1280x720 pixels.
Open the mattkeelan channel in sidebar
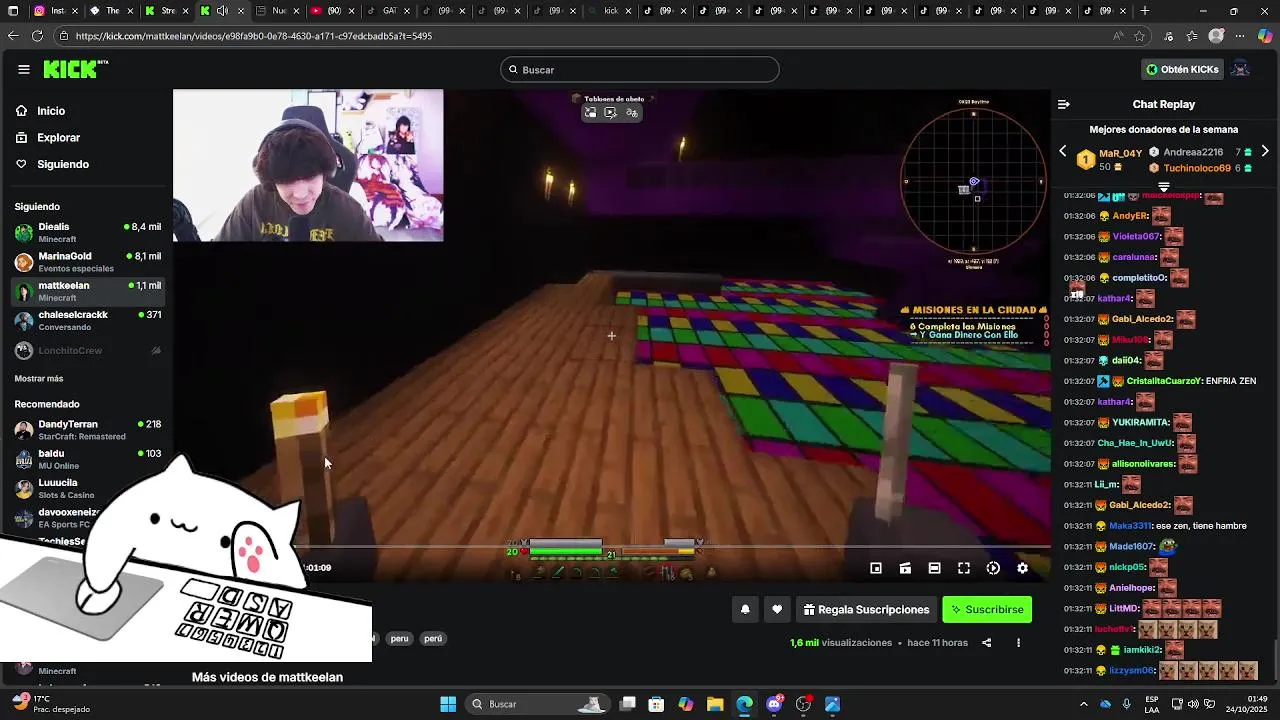(x=88, y=291)
